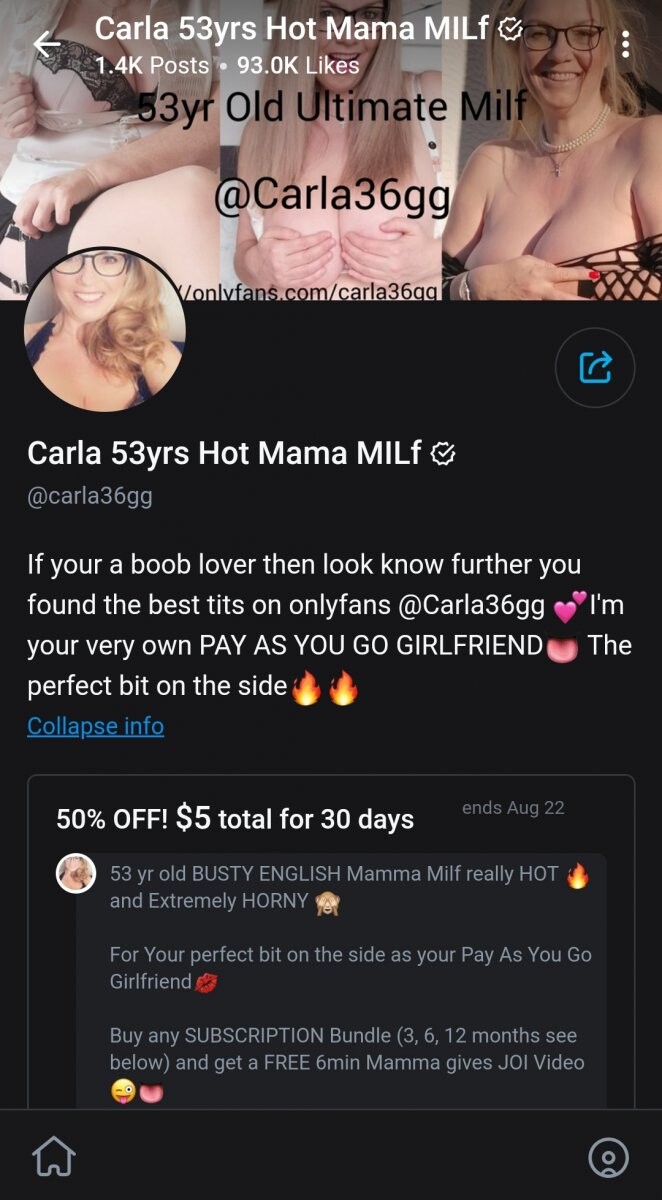Open the three-dot more options menu
The height and width of the screenshot is (1200, 662).
pyautogui.click(x=625, y=44)
